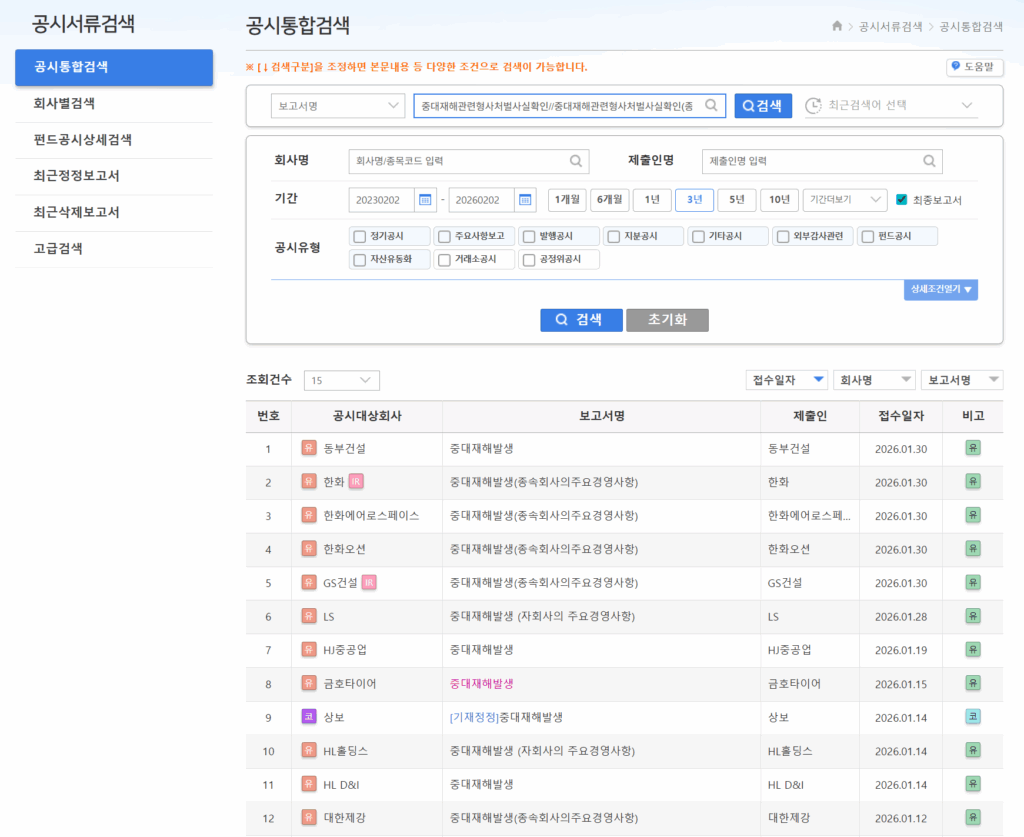Open the start date calendar picker
Screen dimensions: 1024x837
click(426, 200)
